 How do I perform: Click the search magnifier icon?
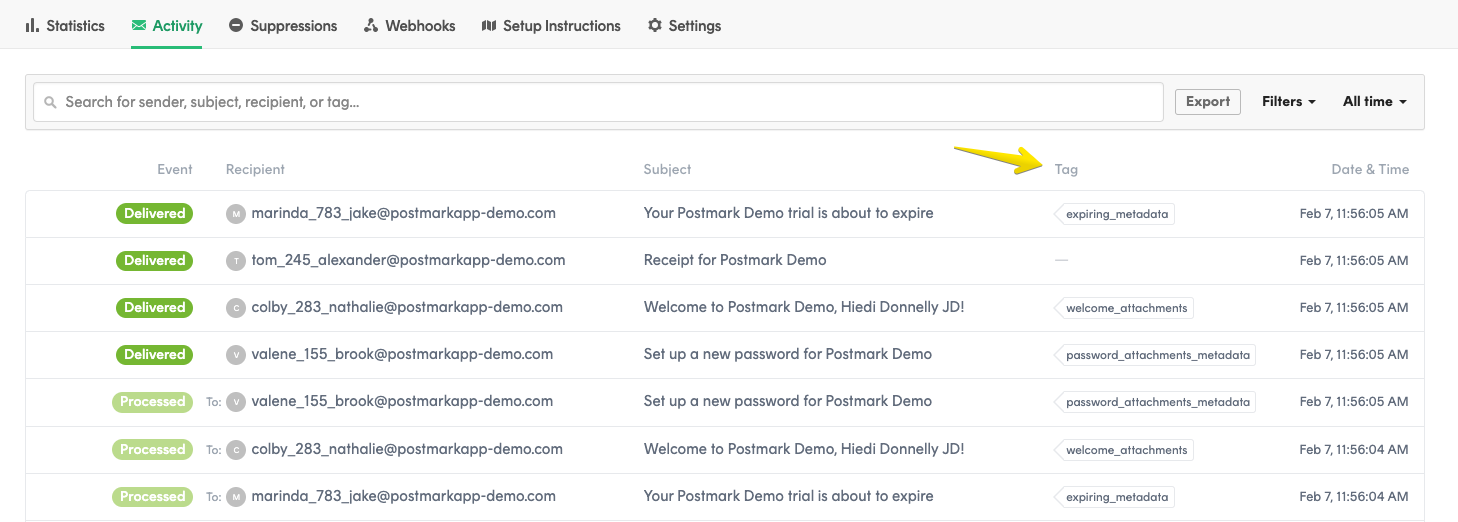click(x=51, y=102)
